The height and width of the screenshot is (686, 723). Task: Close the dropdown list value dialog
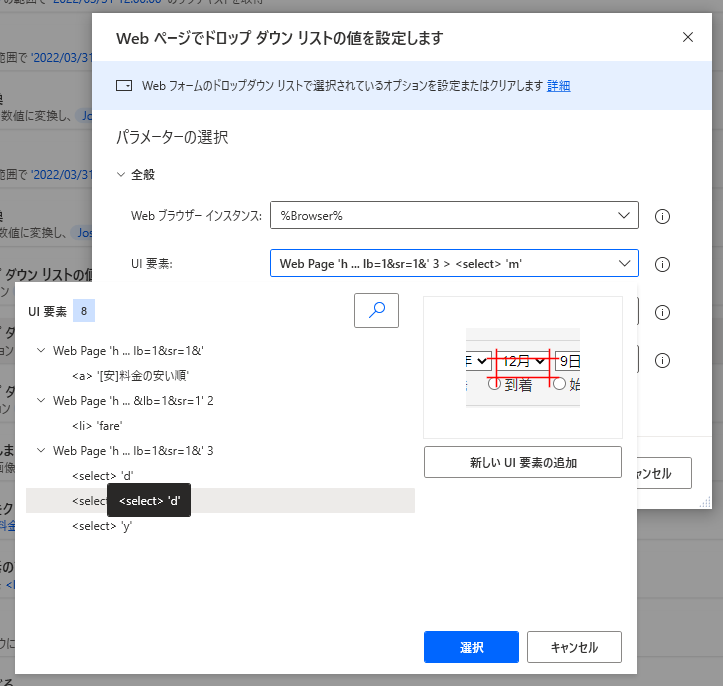click(687, 37)
